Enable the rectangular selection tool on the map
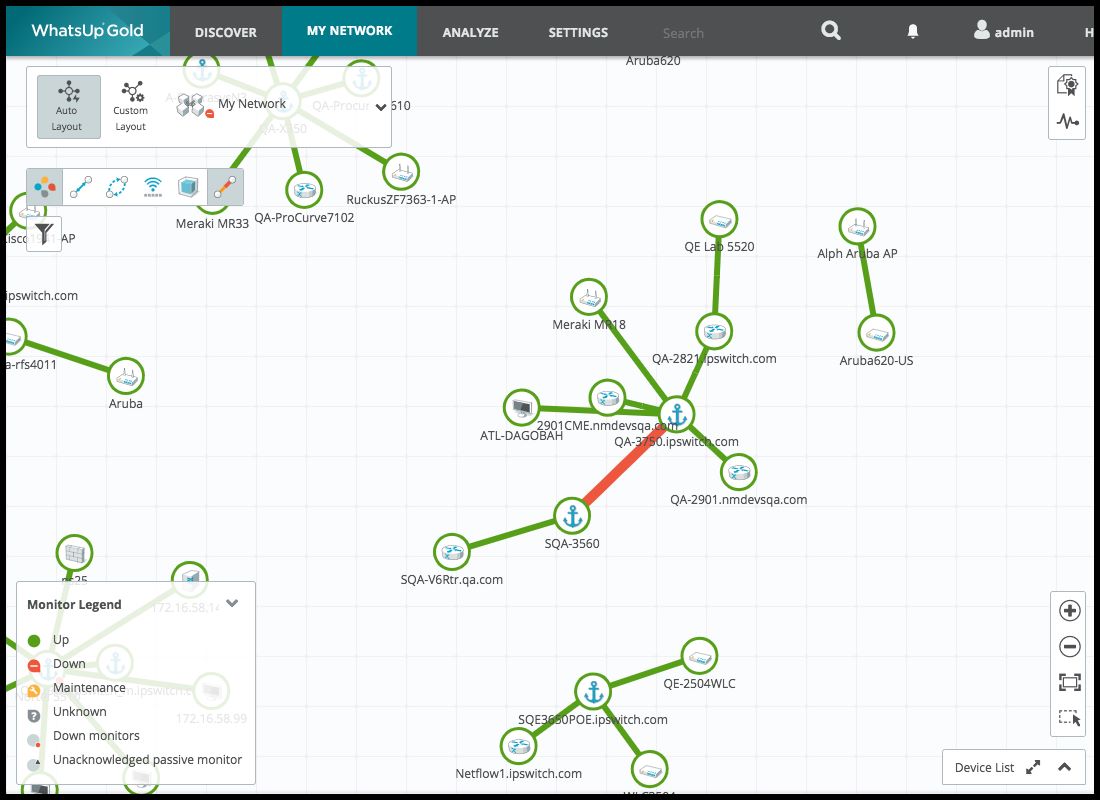The image size is (1100, 800). coord(1069,717)
